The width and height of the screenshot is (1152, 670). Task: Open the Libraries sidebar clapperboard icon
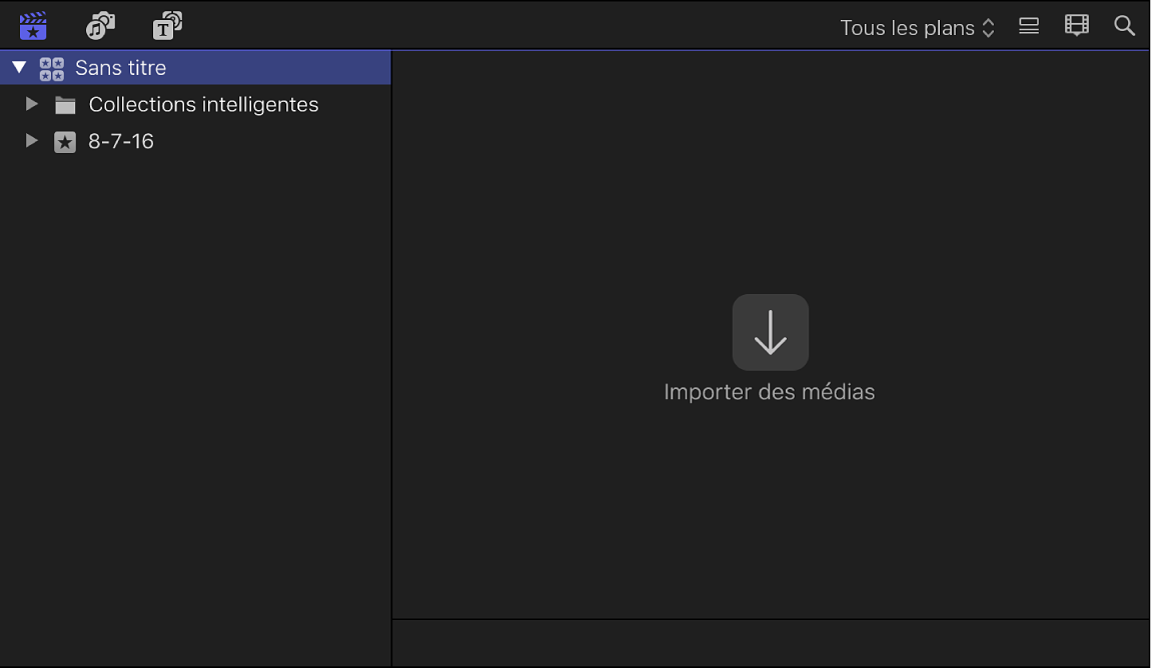point(32,25)
